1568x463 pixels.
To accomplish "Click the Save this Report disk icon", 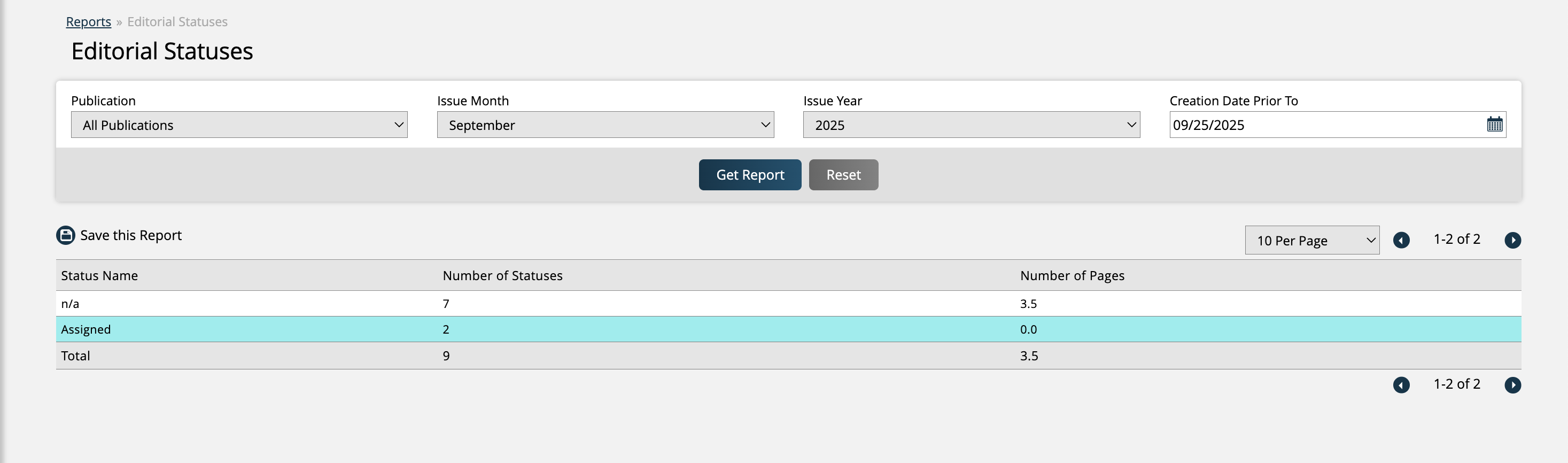I will 66,235.
